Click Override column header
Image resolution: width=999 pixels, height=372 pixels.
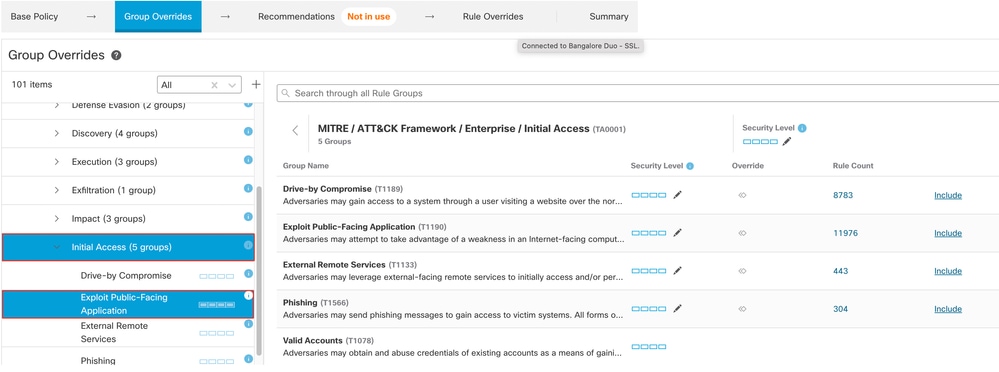(747, 166)
